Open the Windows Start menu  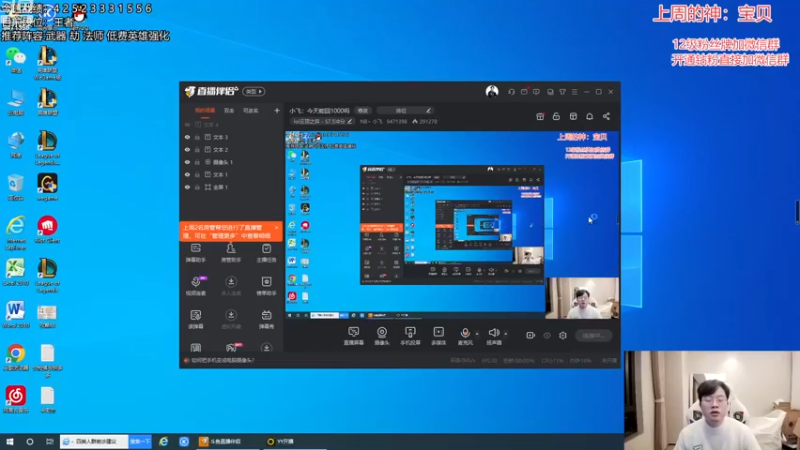click(9, 441)
